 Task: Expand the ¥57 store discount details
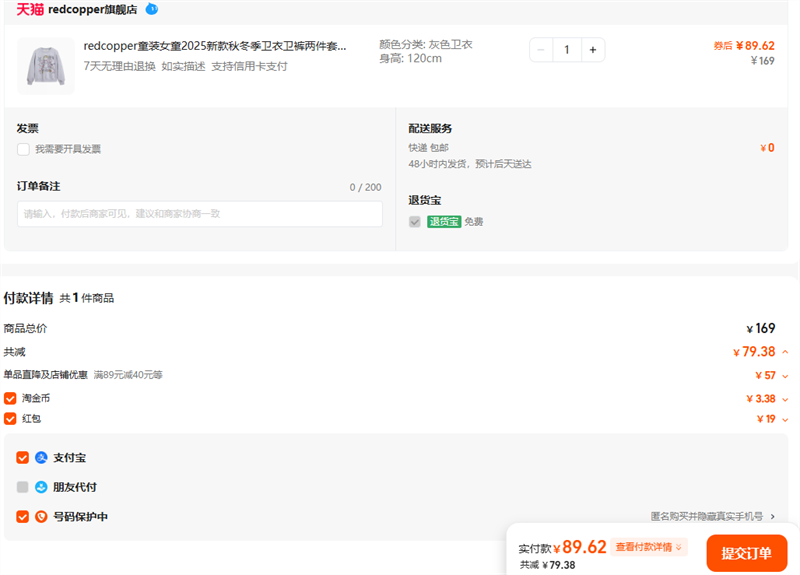click(785, 376)
